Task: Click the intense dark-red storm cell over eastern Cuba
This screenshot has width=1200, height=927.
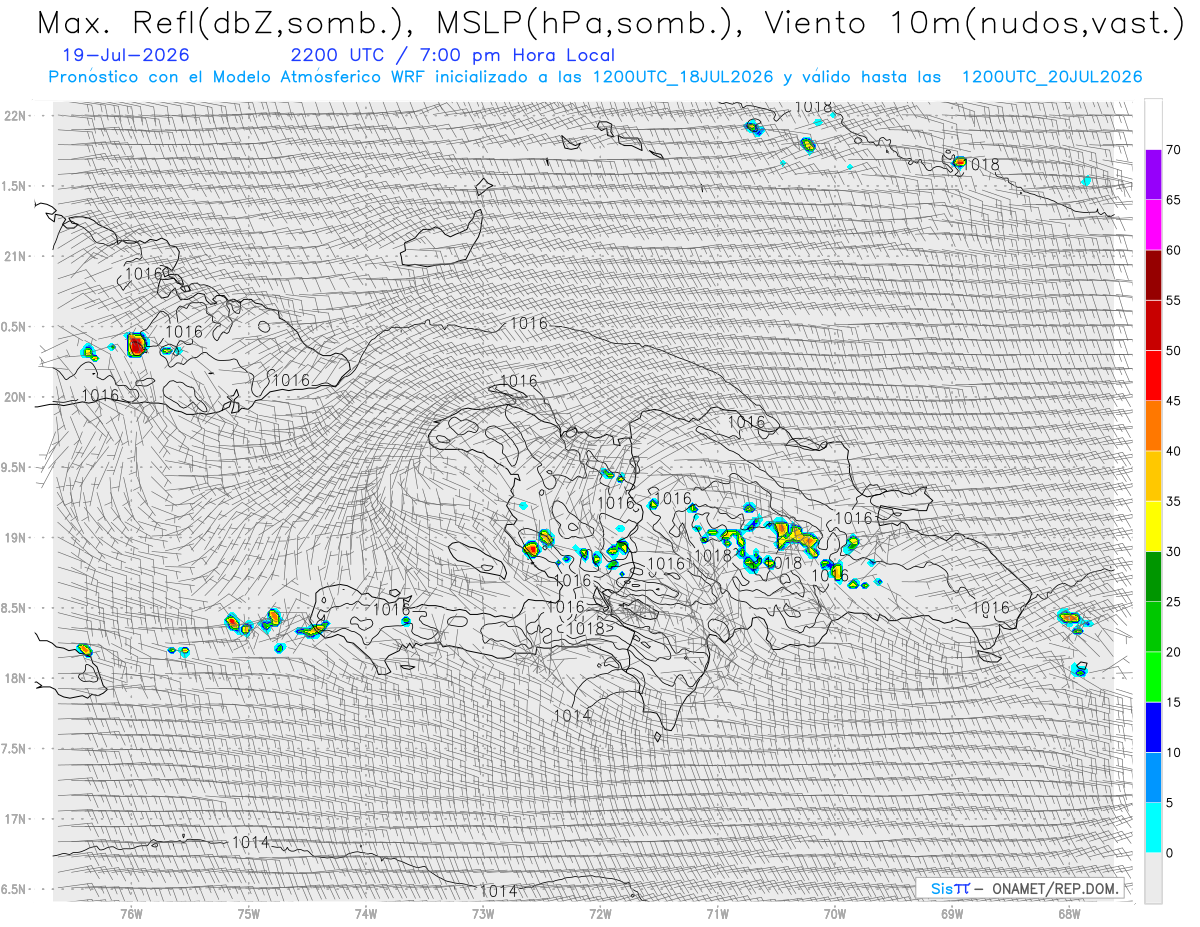Action: (x=136, y=346)
